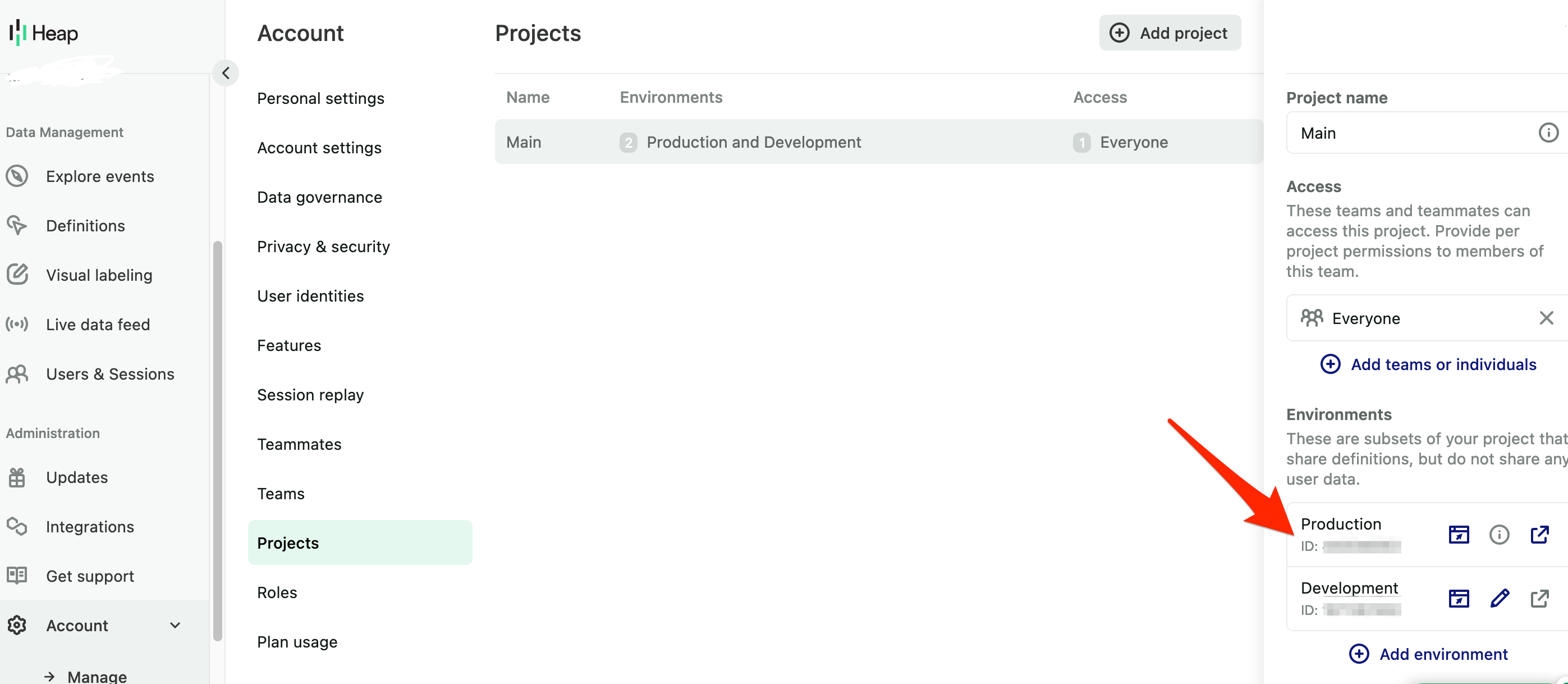Expand the Account sidebar section chevron

point(175,626)
